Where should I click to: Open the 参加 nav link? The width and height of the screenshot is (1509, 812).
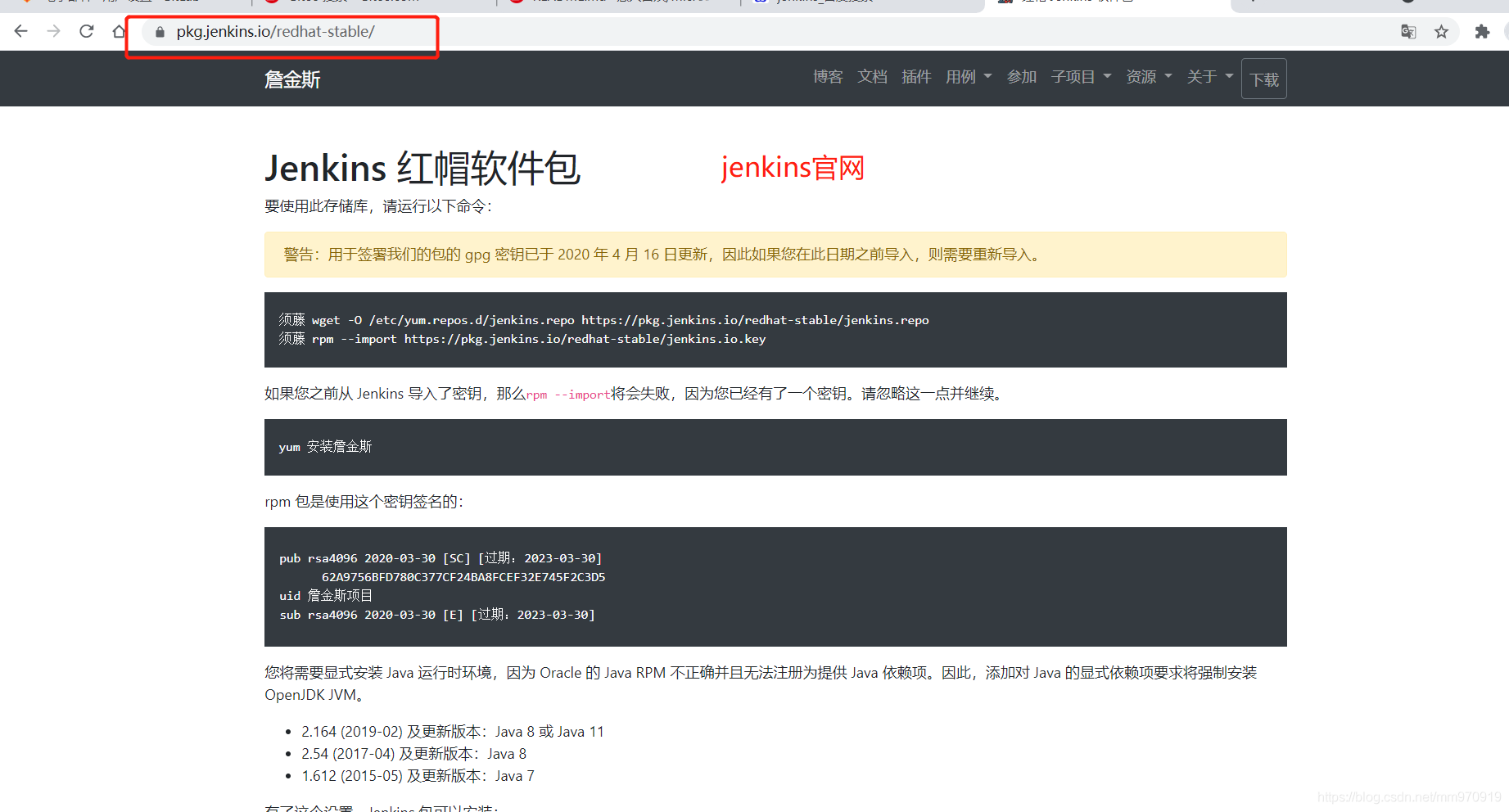(1022, 77)
